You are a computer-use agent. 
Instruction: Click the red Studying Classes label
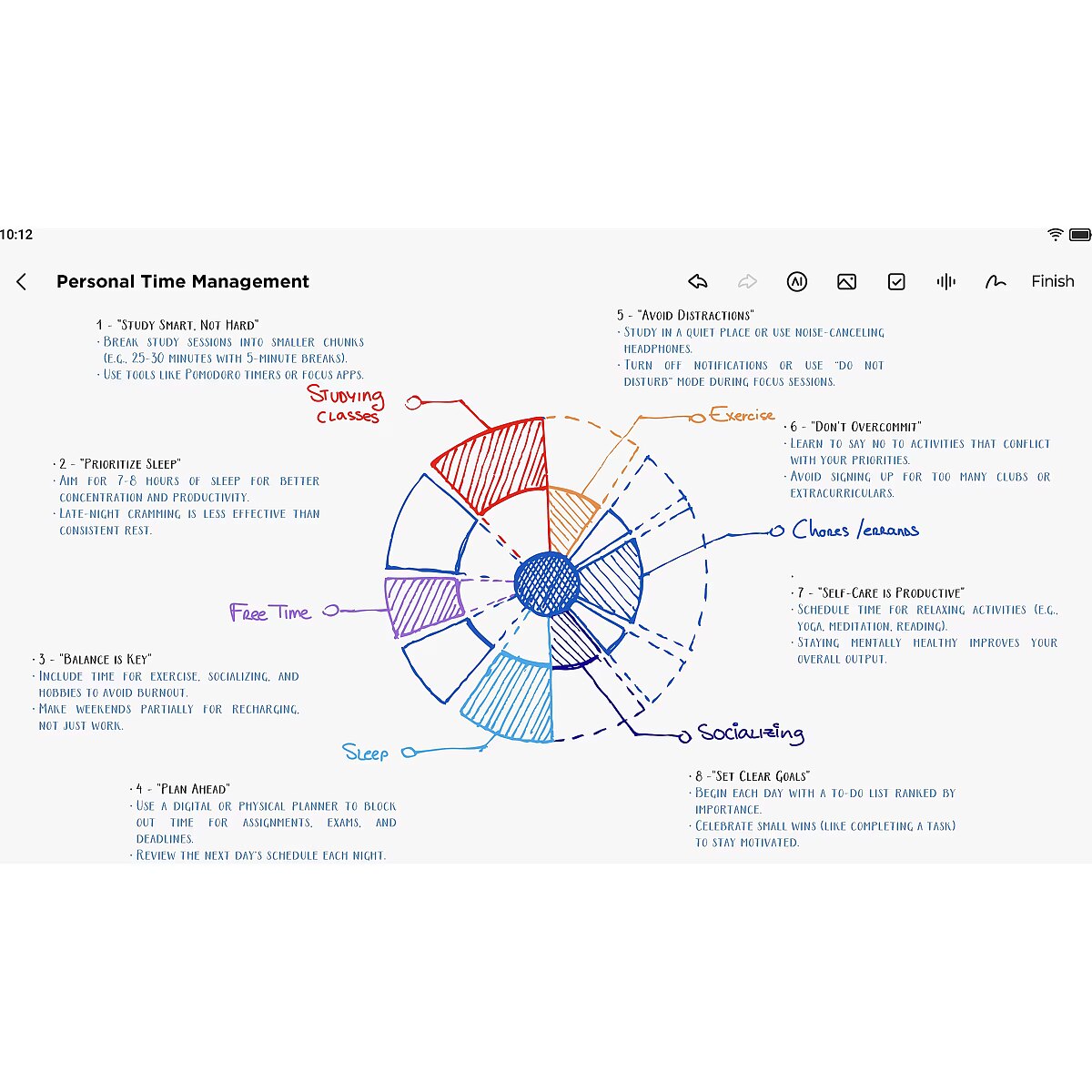(x=347, y=405)
